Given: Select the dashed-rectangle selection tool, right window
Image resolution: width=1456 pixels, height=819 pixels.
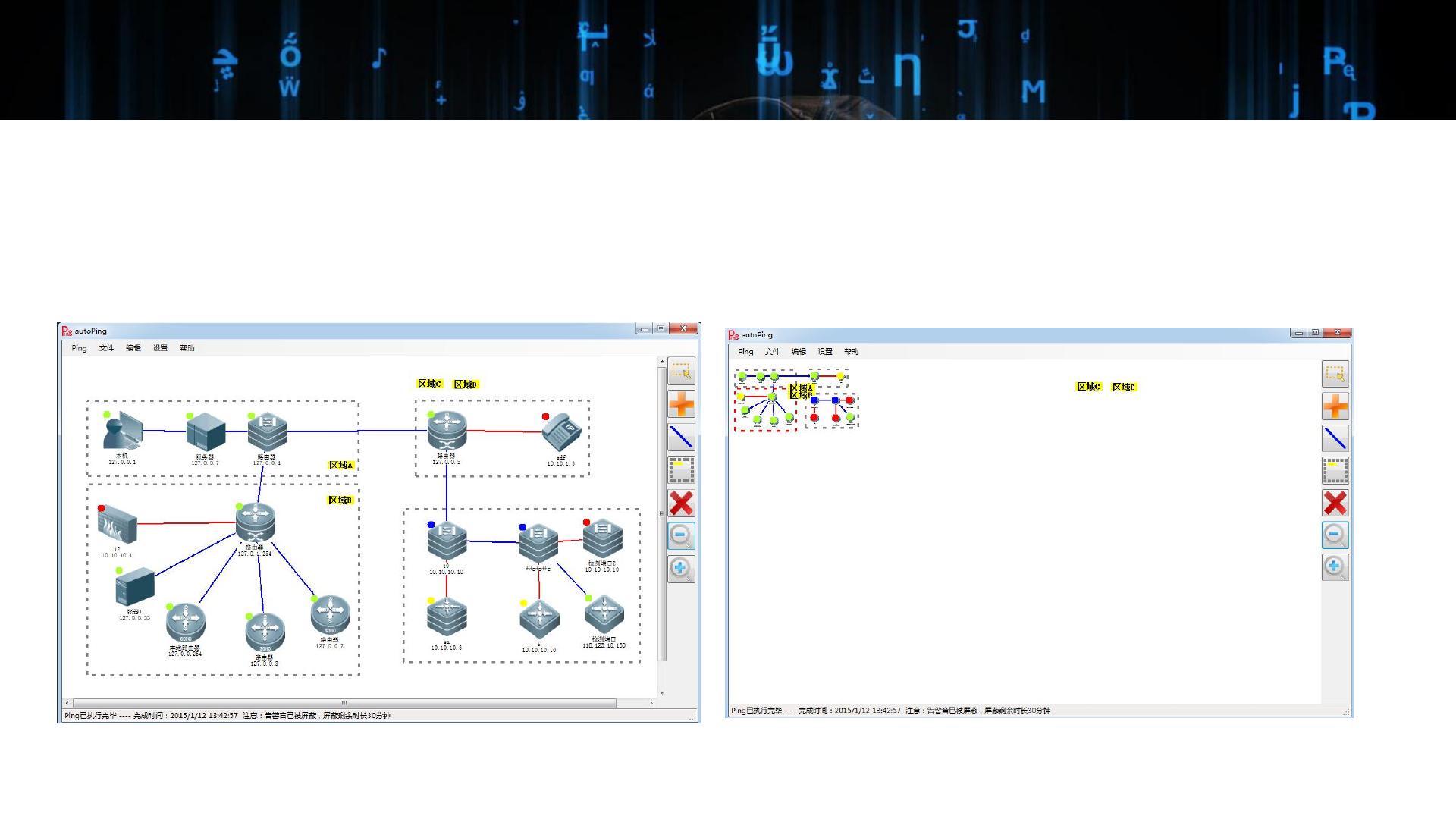Looking at the screenshot, I should (1335, 373).
